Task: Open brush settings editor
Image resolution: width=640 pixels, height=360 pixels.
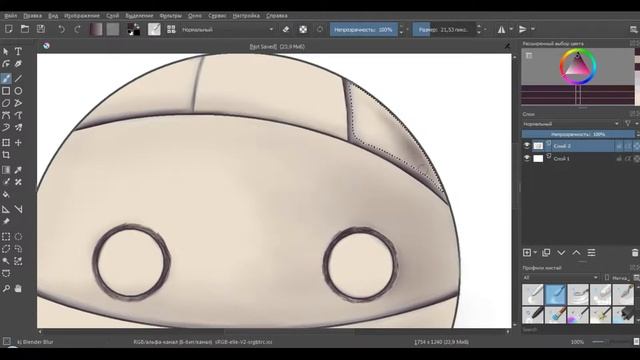Action: [154, 29]
